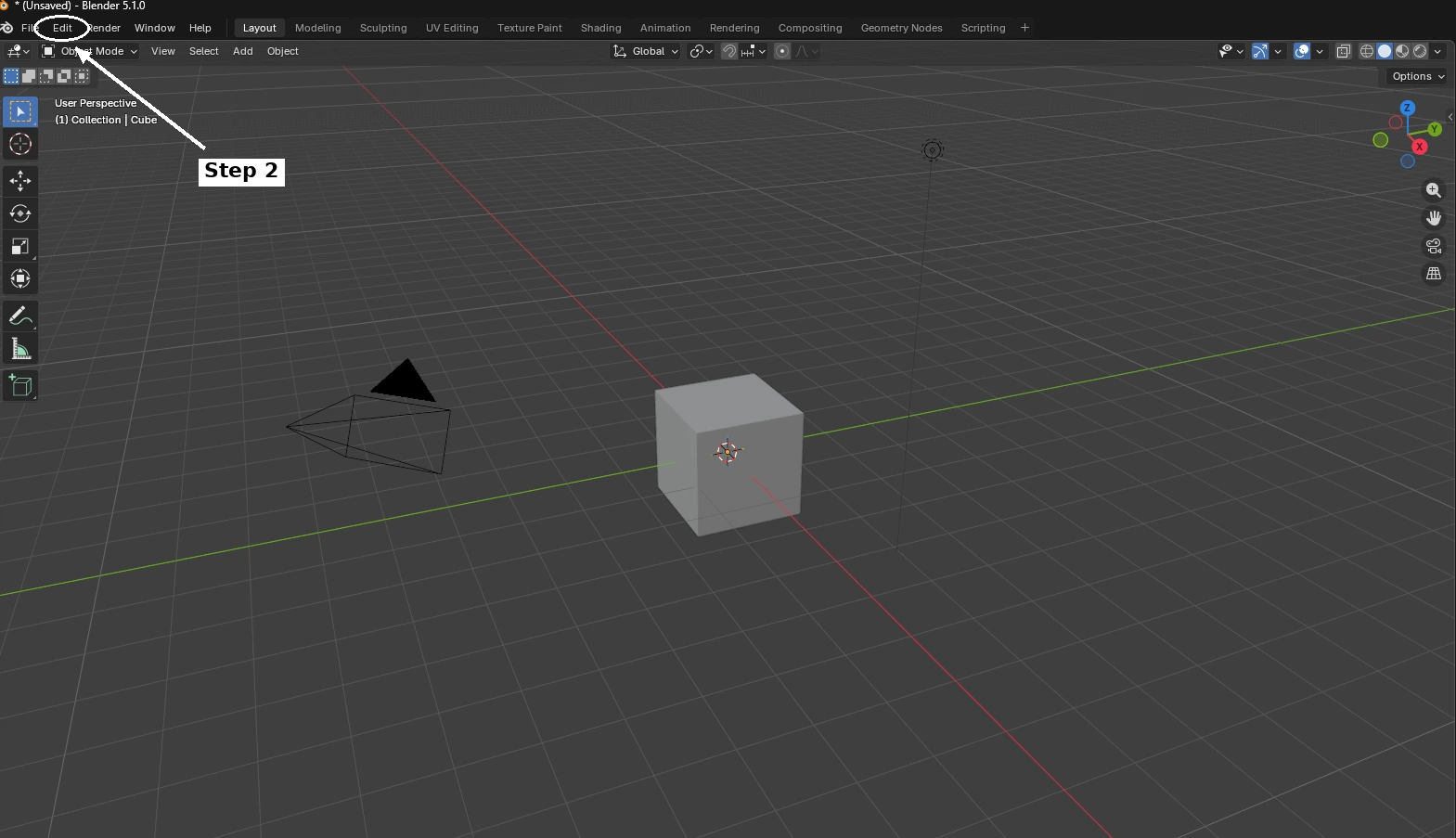
Task: Open the overlays options dropdown arrow
Action: (1320, 51)
